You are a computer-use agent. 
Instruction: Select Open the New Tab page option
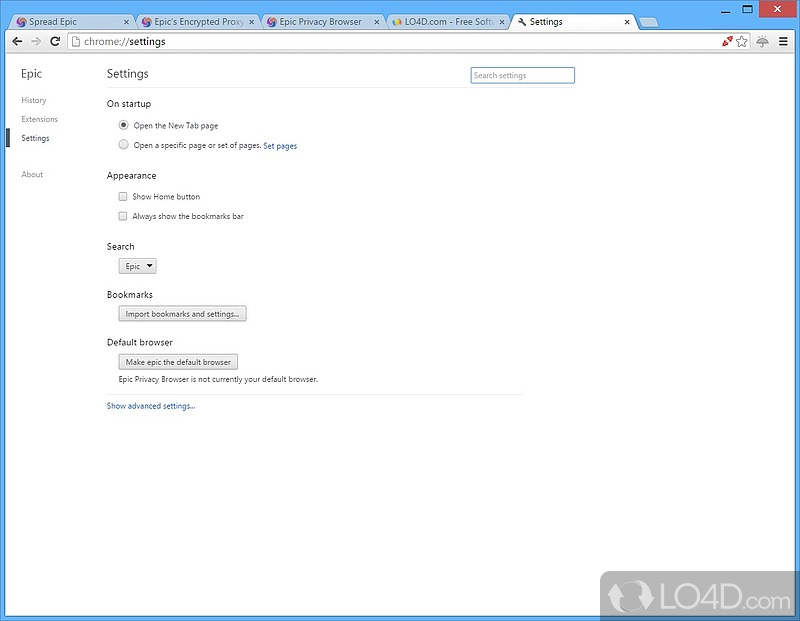coord(123,125)
